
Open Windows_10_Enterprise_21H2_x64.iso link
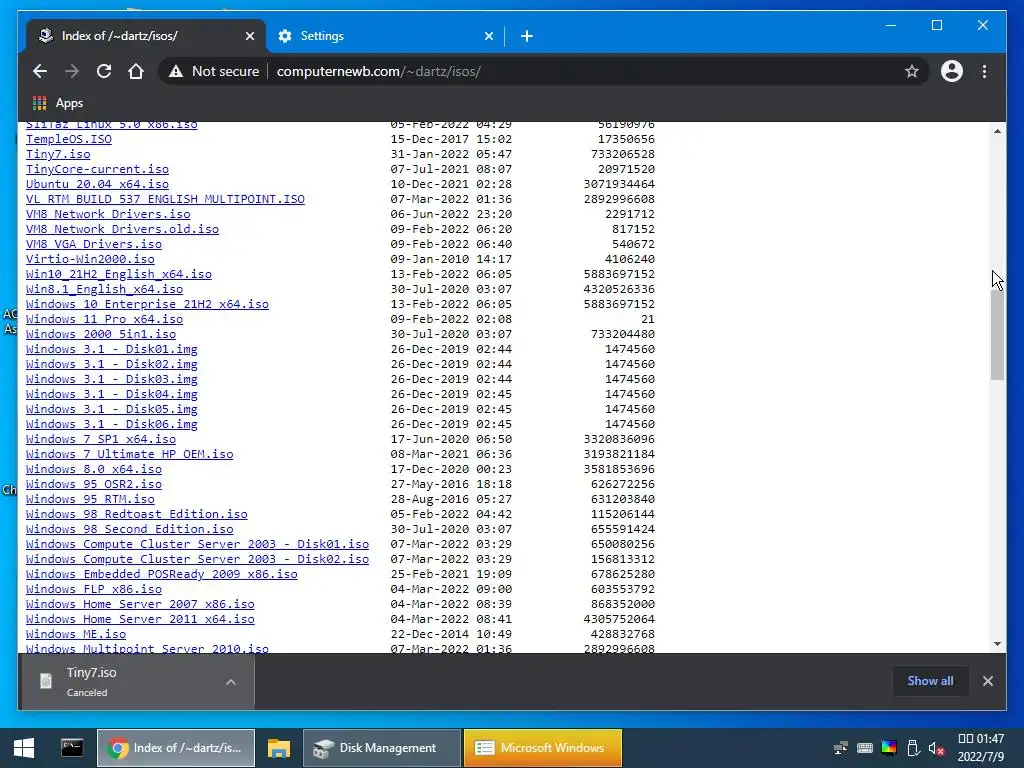pos(148,304)
